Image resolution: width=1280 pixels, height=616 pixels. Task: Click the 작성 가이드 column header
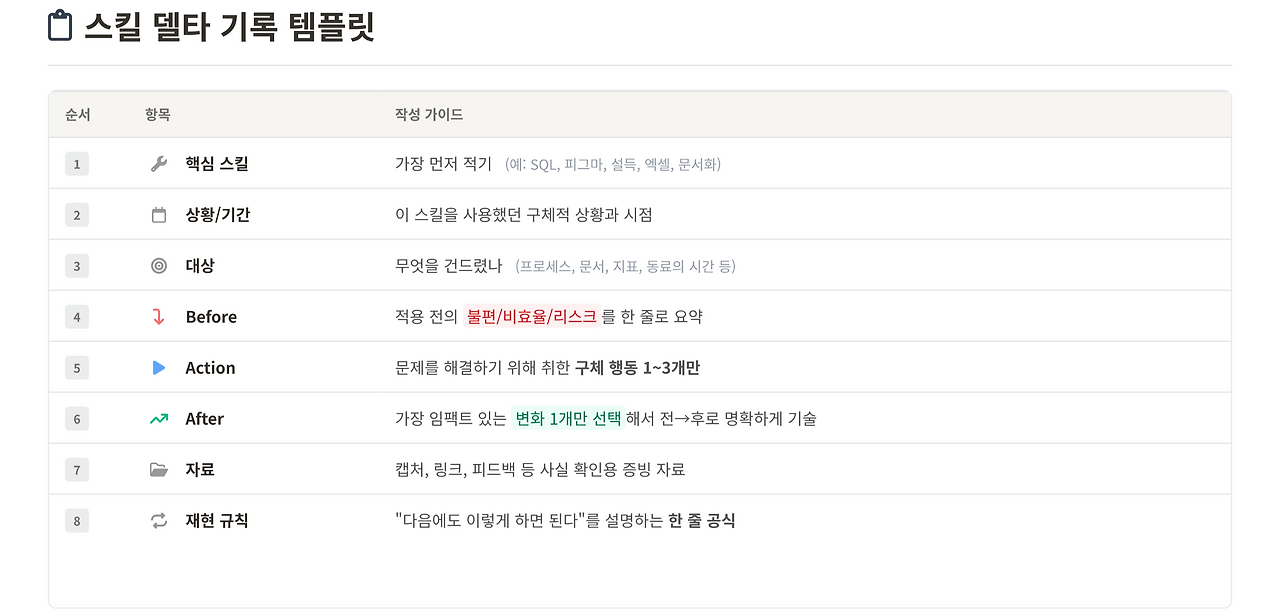click(x=429, y=115)
